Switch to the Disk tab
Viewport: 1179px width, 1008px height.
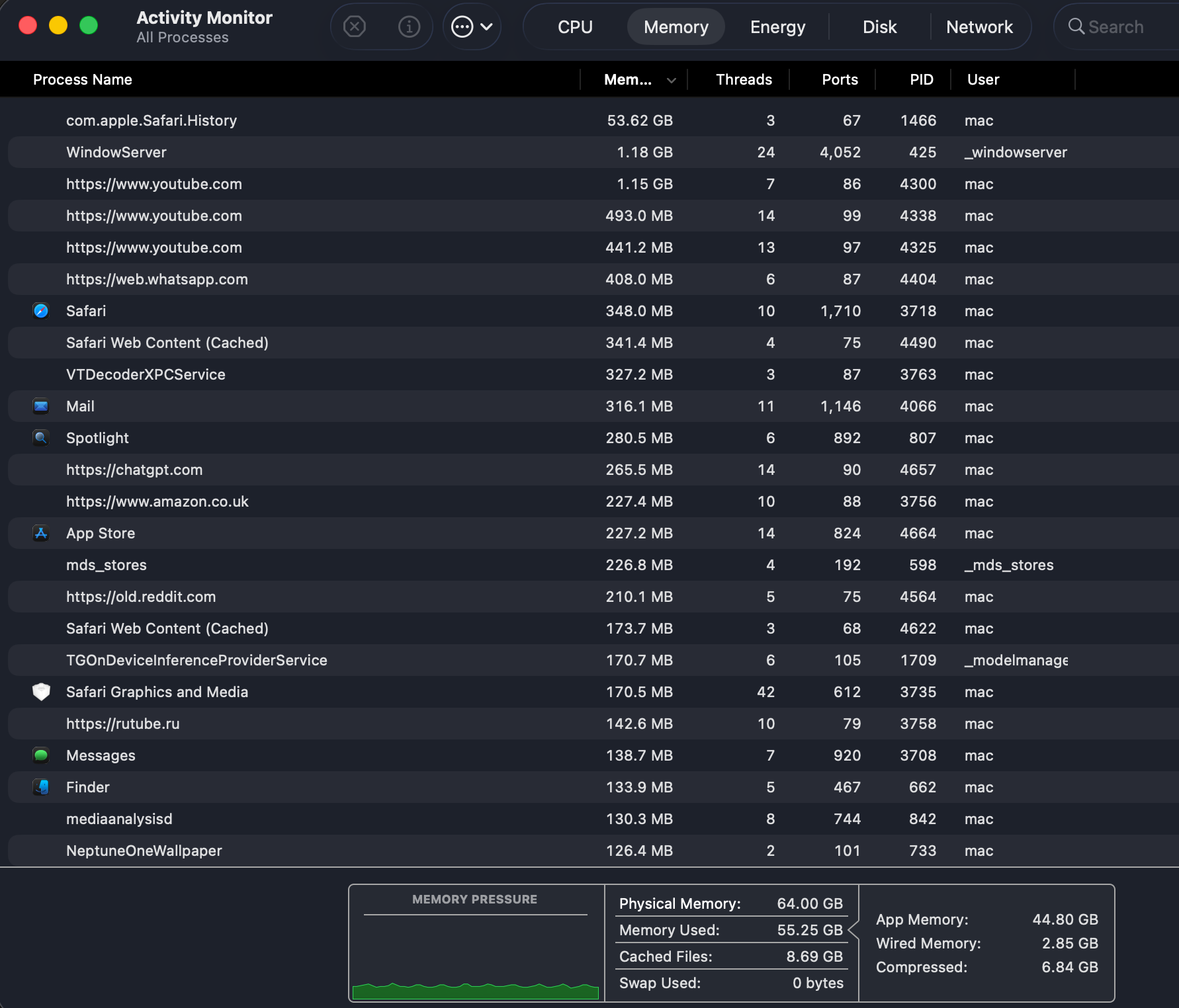click(x=879, y=26)
